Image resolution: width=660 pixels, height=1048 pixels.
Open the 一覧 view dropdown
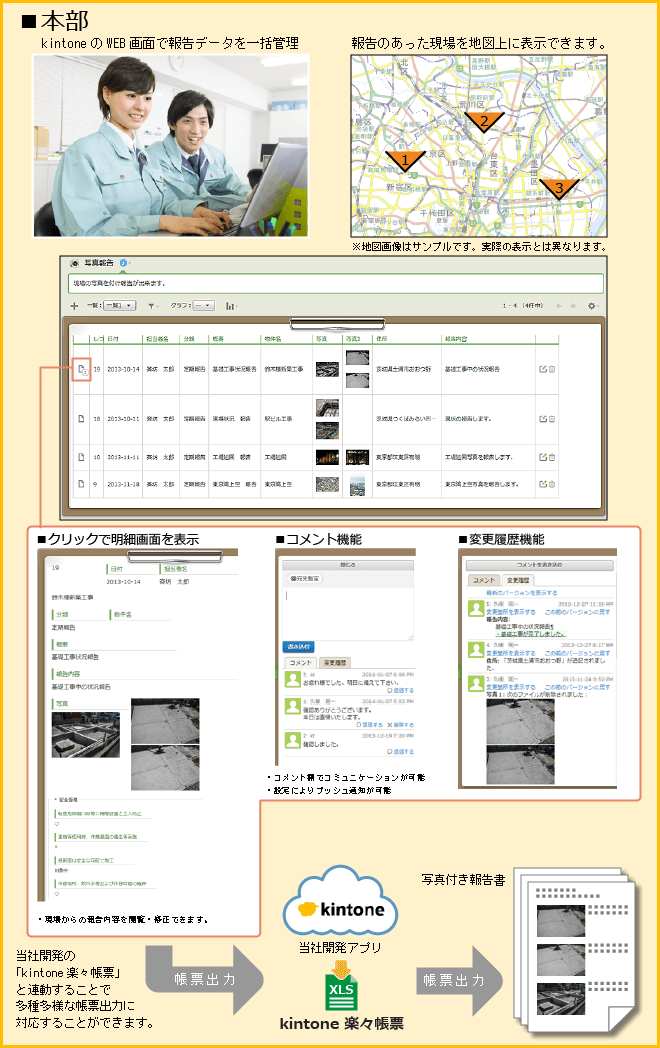pyautogui.click(x=120, y=305)
